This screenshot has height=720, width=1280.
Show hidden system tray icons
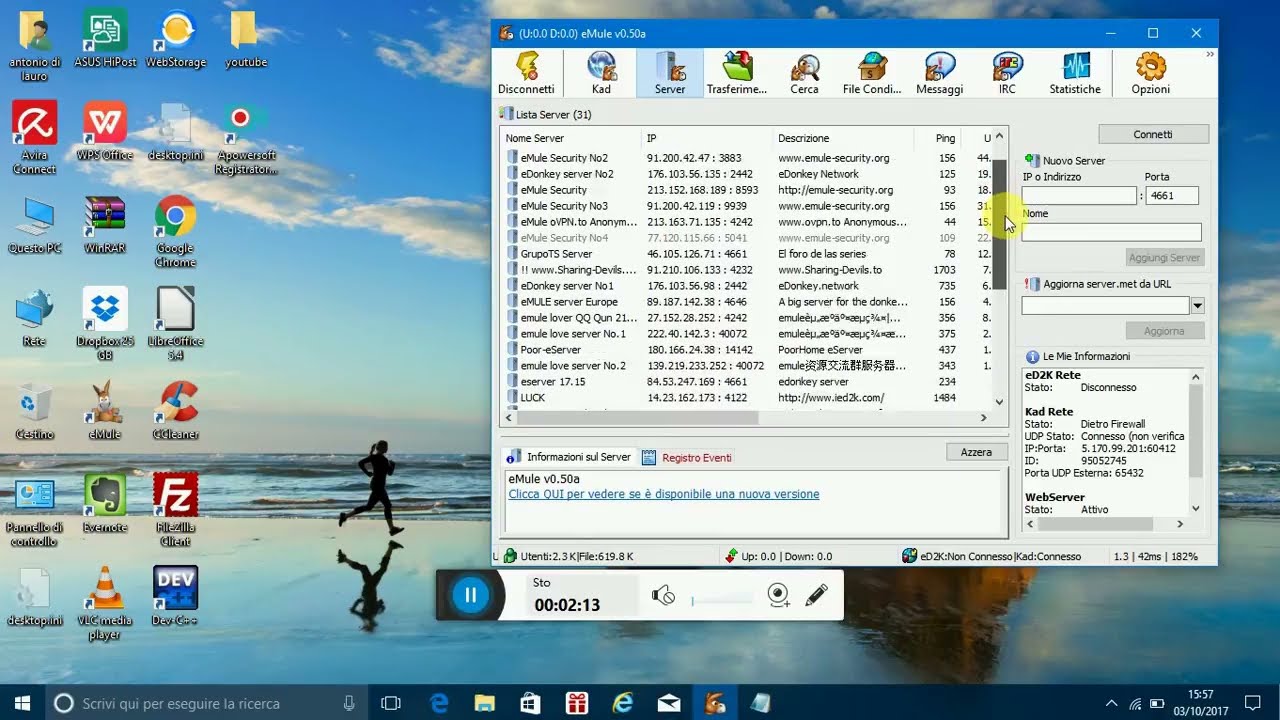(1111, 702)
